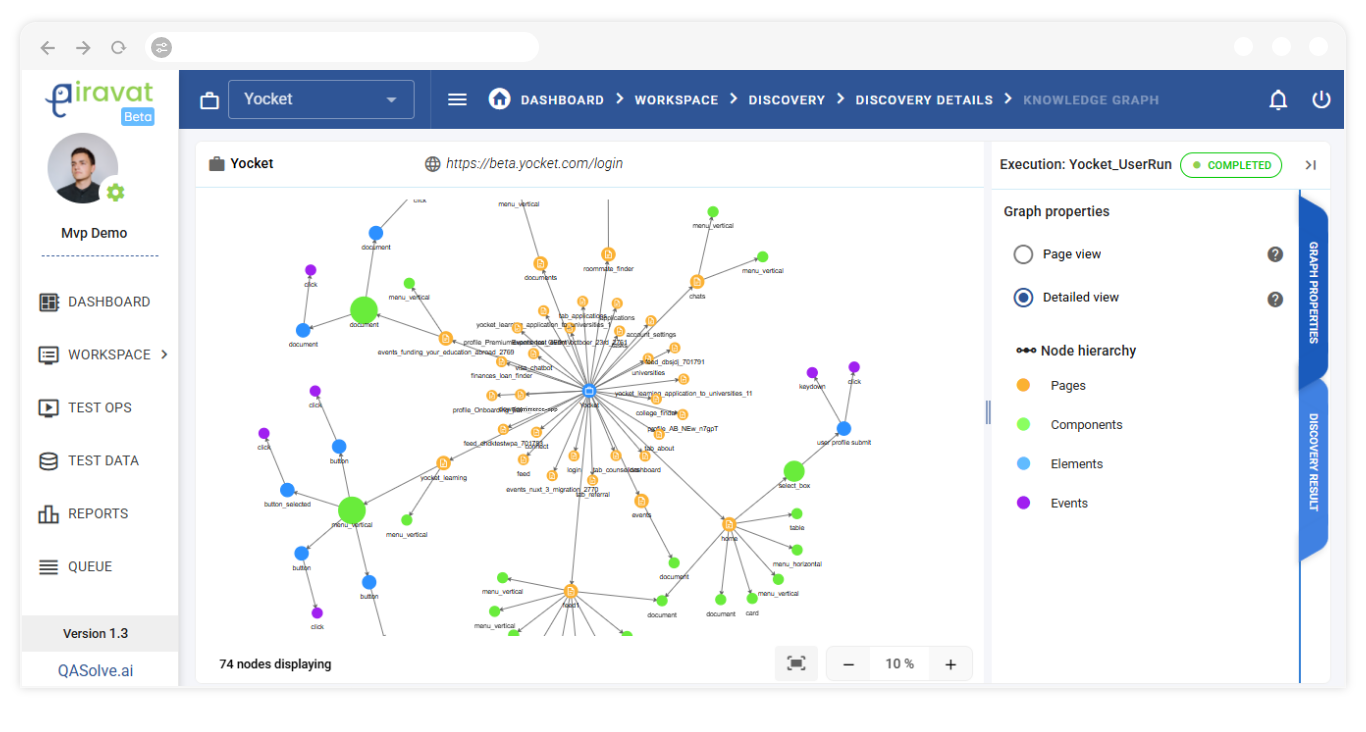Click the orange Pages legend swatch
This screenshot has width=1366, height=732.
(1023, 385)
